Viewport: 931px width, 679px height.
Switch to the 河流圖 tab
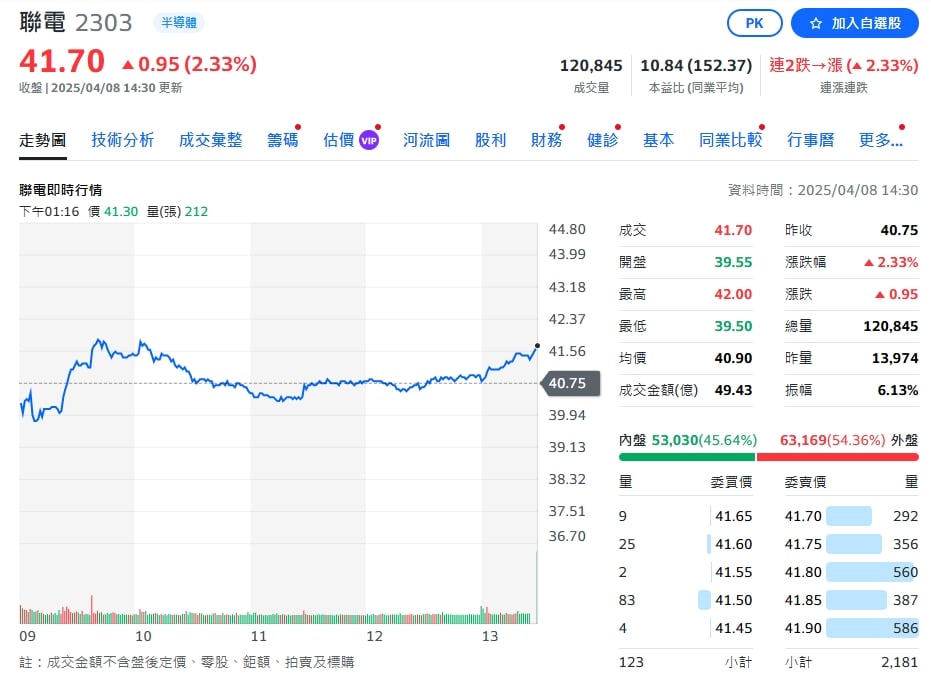coord(425,141)
